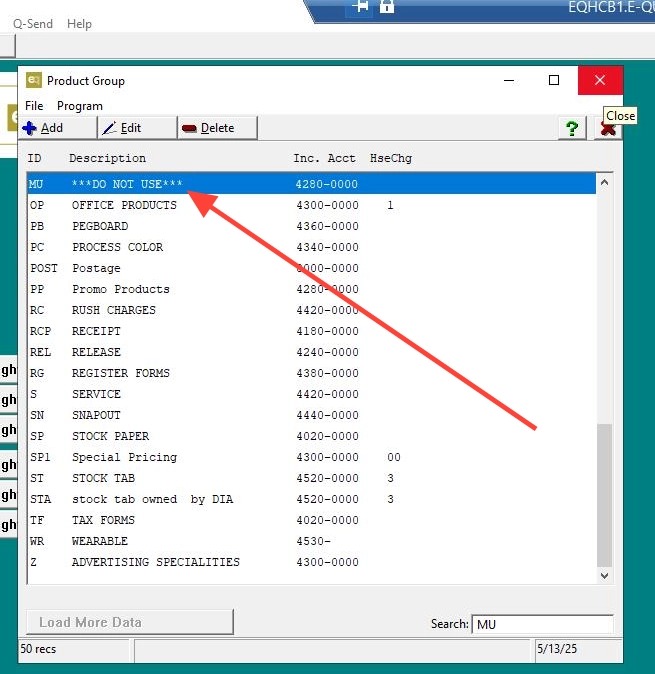Open the File menu in Product Group
This screenshot has height=674, width=655.
click(34, 106)
